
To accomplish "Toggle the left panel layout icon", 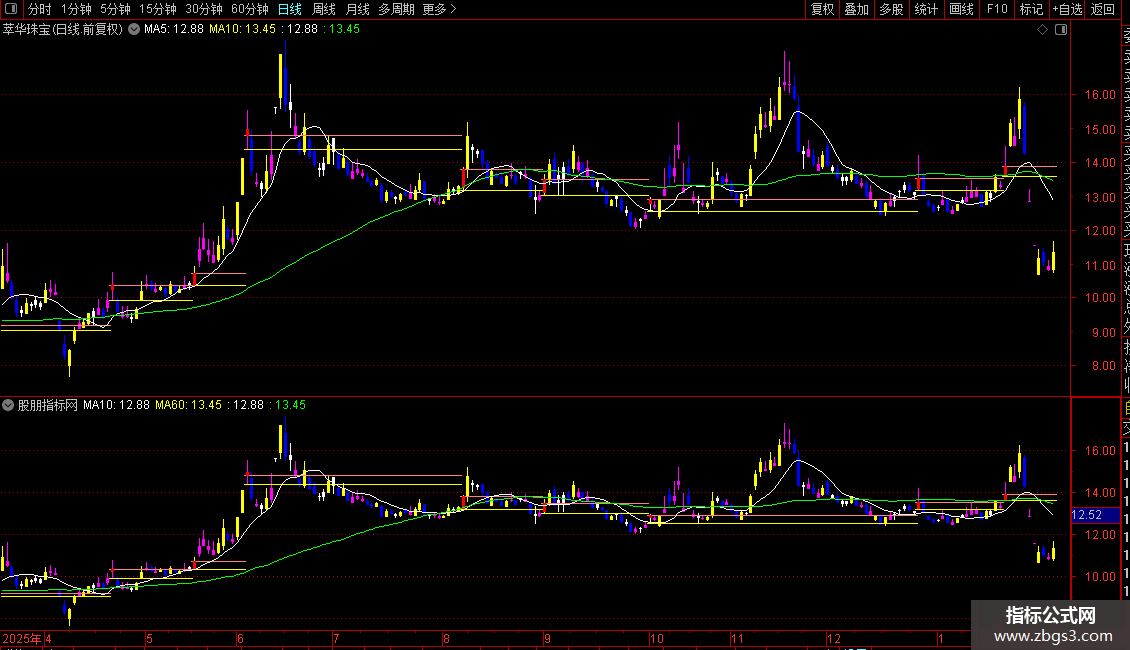I will (x=11, y=9).
